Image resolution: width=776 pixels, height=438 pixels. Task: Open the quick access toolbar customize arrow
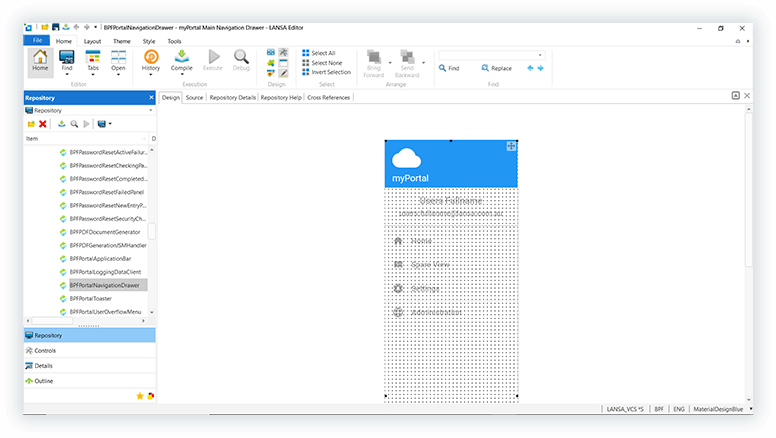click(96, 27)
